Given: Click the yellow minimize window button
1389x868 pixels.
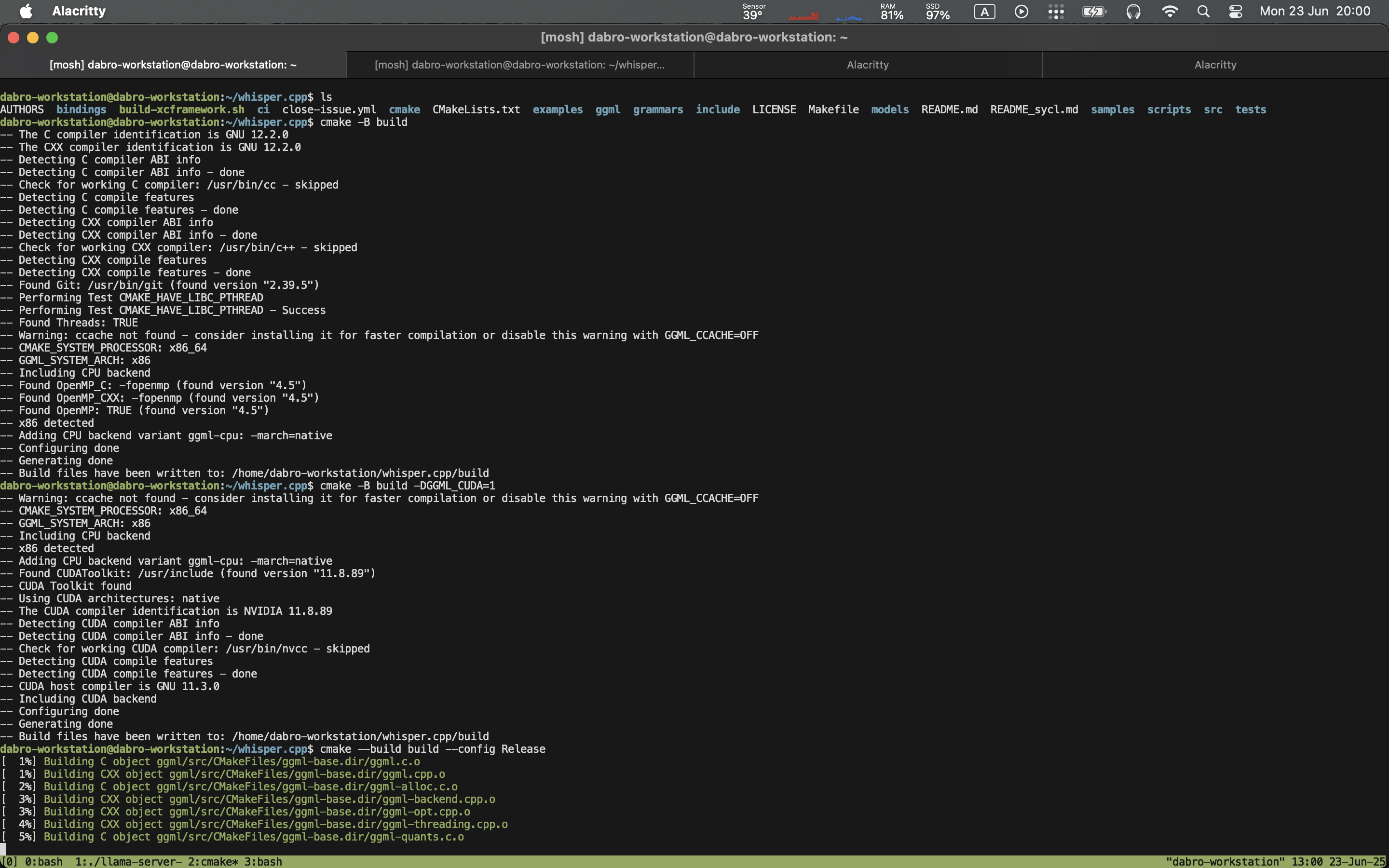Looking at the screenshot, I should (33, 38).
